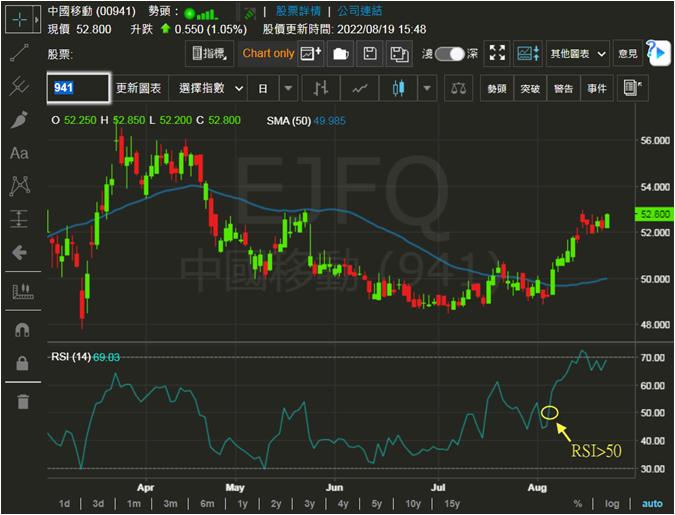Select the 10y time range
675x515 pixels.
[413, 503]
